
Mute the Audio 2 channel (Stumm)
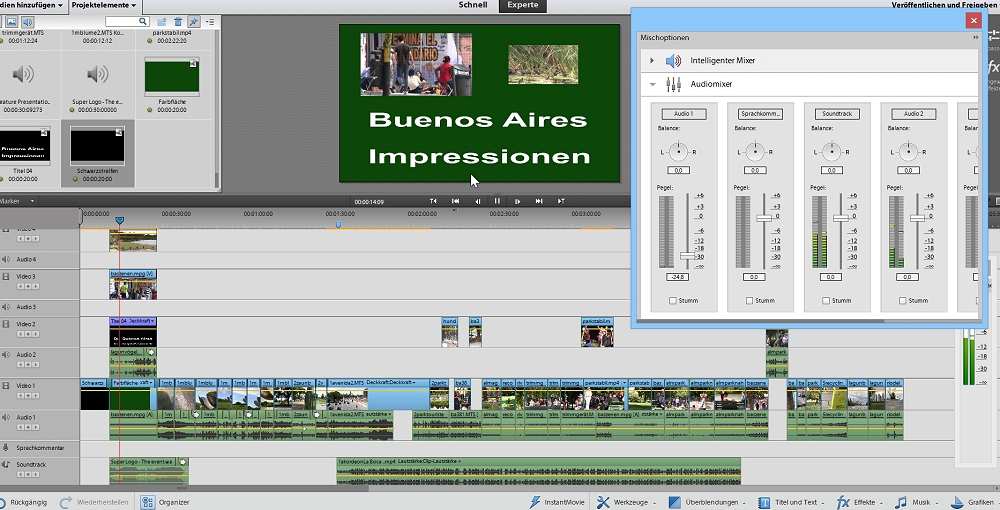pos(902,300)
